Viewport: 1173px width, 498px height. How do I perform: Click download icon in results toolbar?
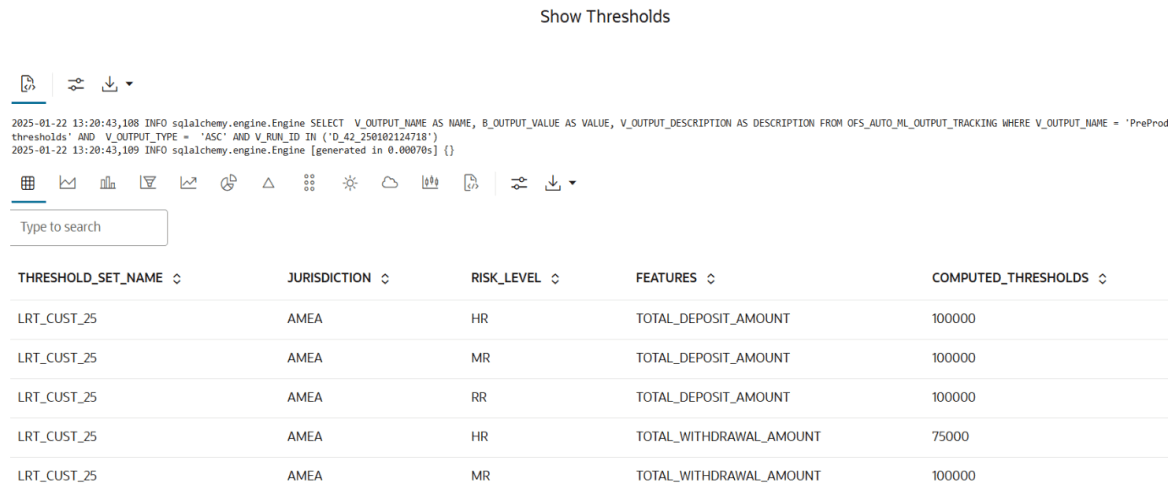coord(553,183)
